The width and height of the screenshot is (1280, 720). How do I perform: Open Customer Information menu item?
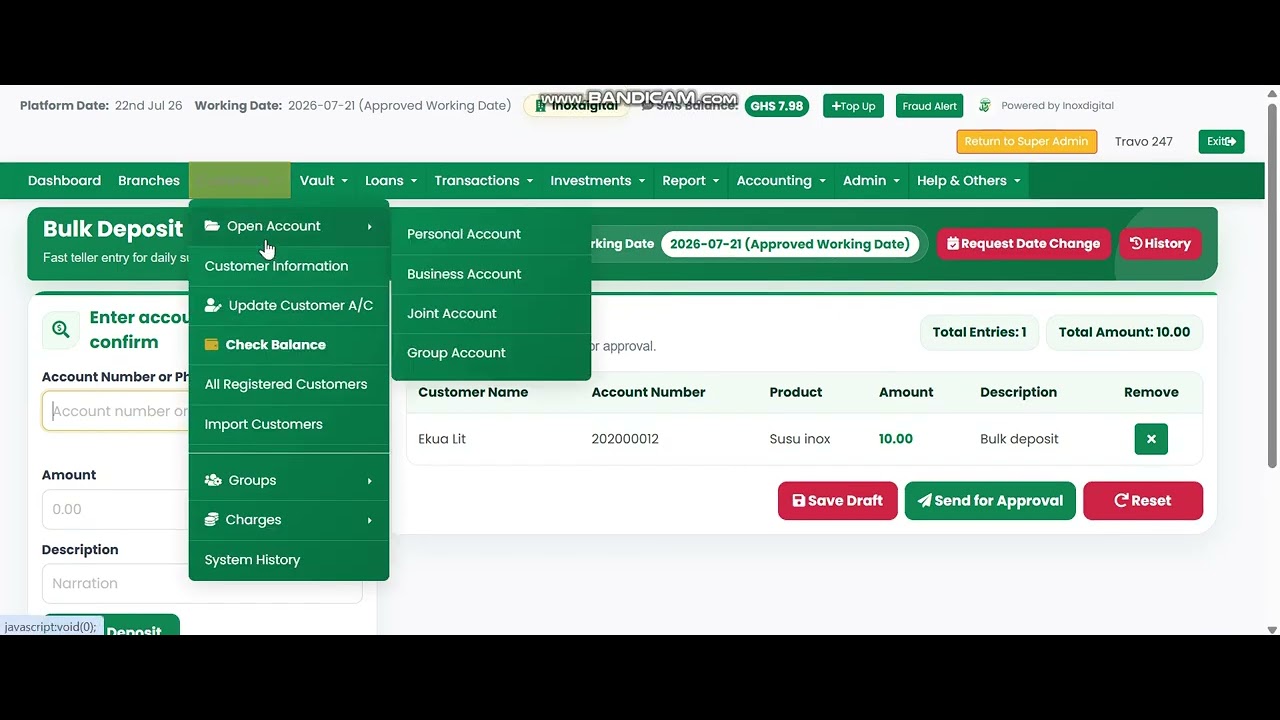pyautogui.click(x=288, y=266)
